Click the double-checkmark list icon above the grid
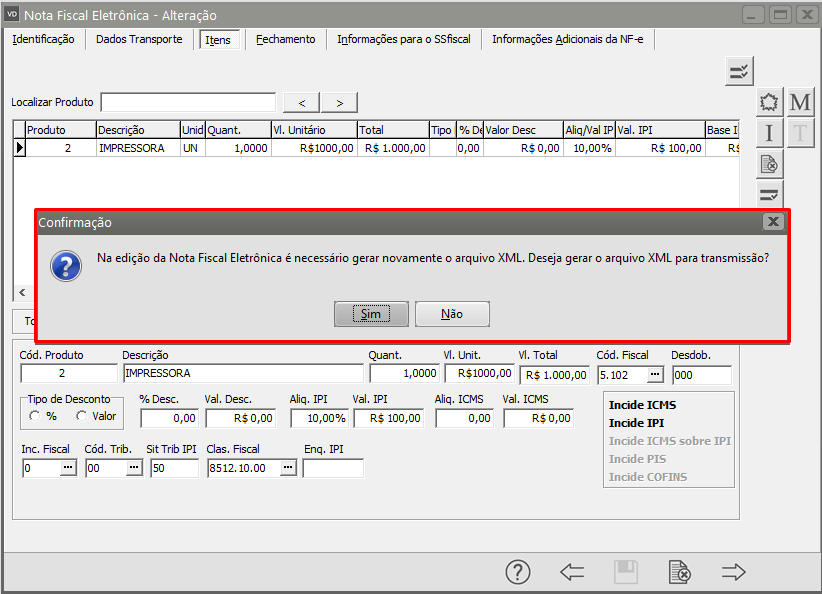Screen dimensions: 822x594 click(739, 71)
